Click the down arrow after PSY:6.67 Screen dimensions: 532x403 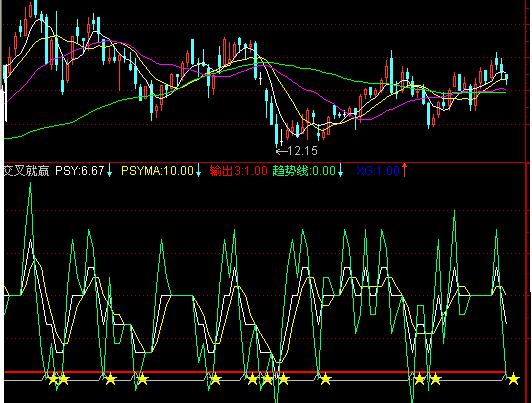pyautogui.click(x=109, y=170)
